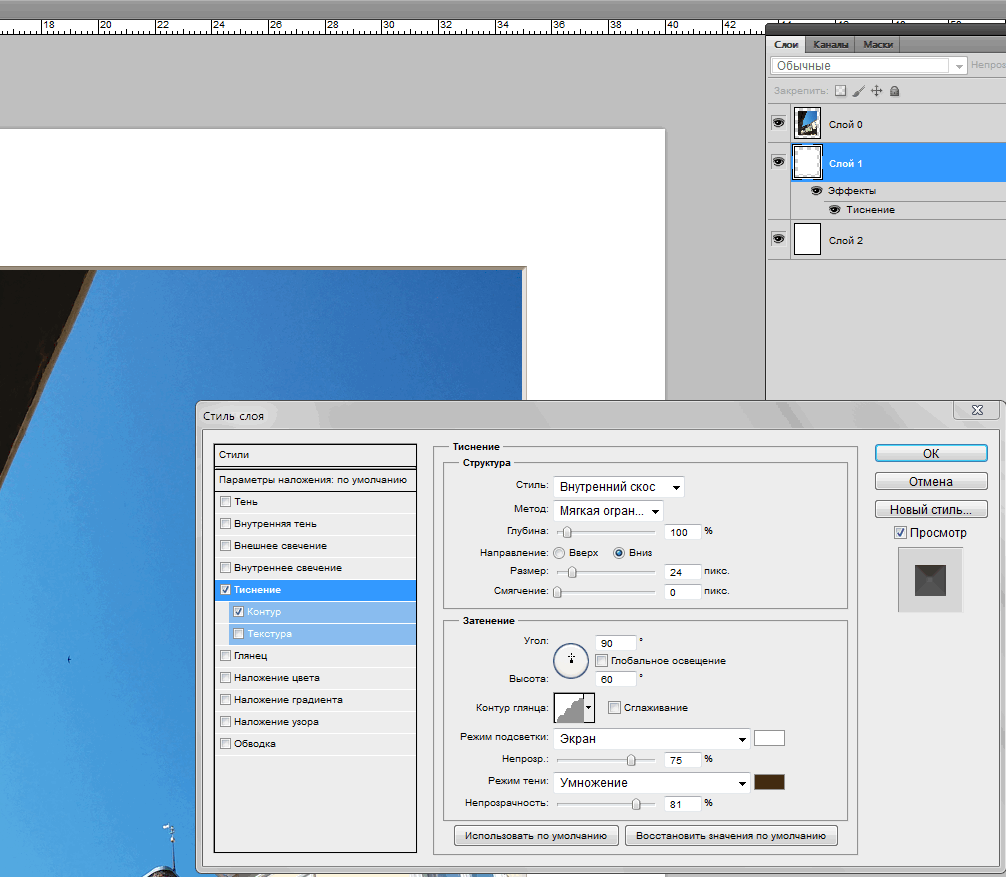
Task: Enable Внутренняя тень checkbox
Action: click(225, 524)
